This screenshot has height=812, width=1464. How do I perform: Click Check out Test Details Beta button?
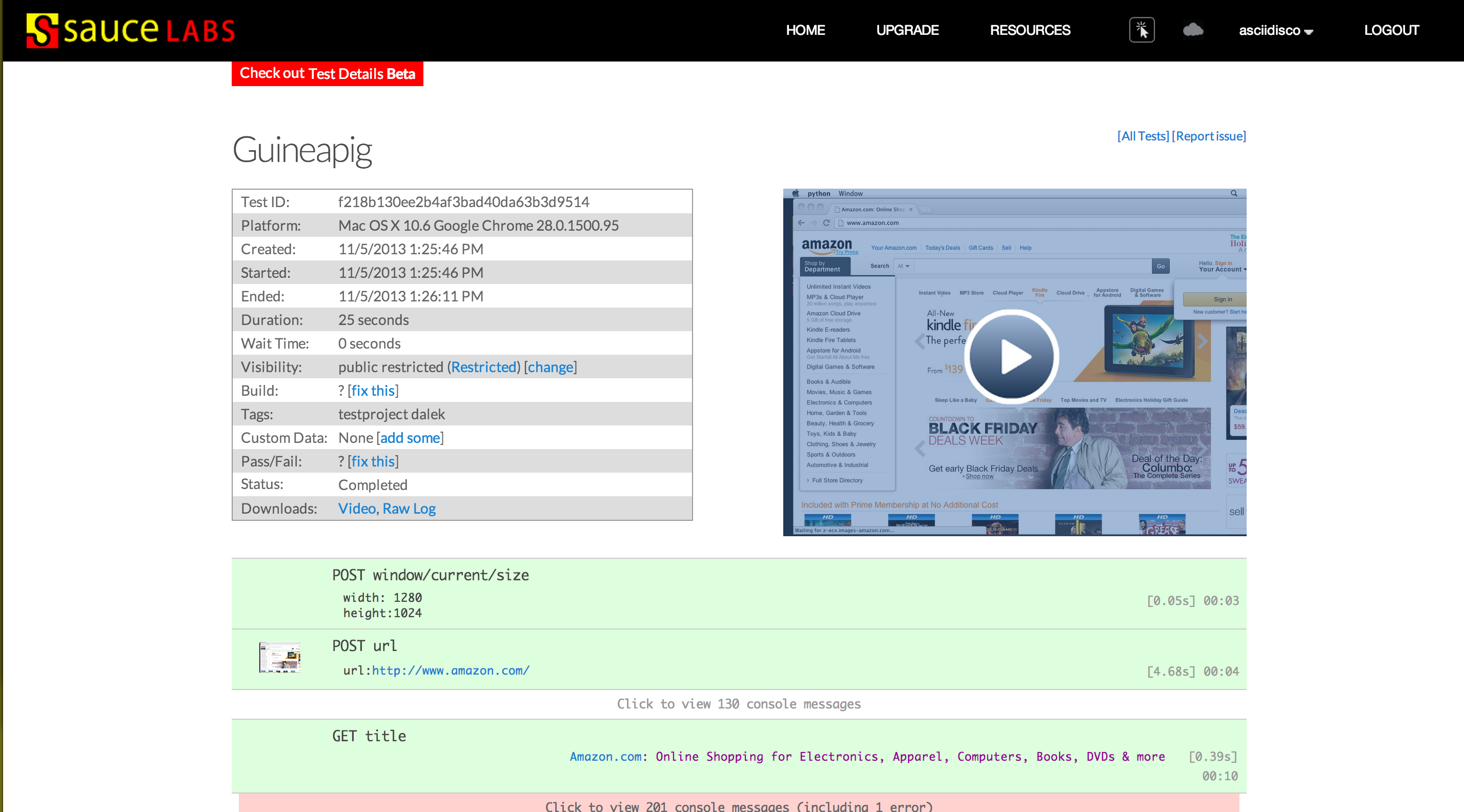coord(328,74)
